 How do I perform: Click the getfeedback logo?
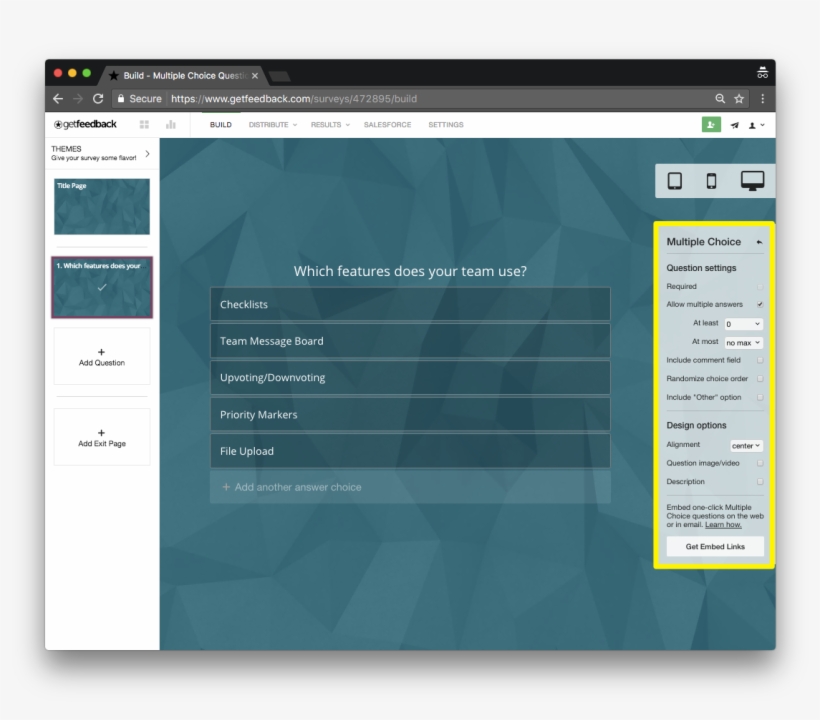[x=85, y=124]
